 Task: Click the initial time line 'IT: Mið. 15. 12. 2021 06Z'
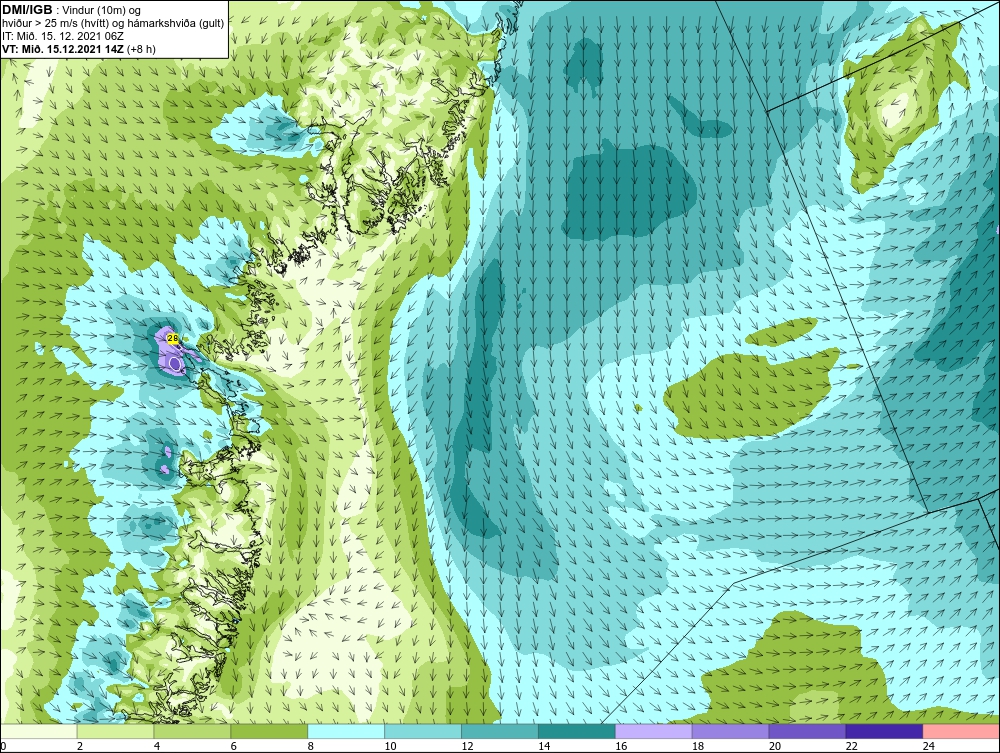pos(62,36)
